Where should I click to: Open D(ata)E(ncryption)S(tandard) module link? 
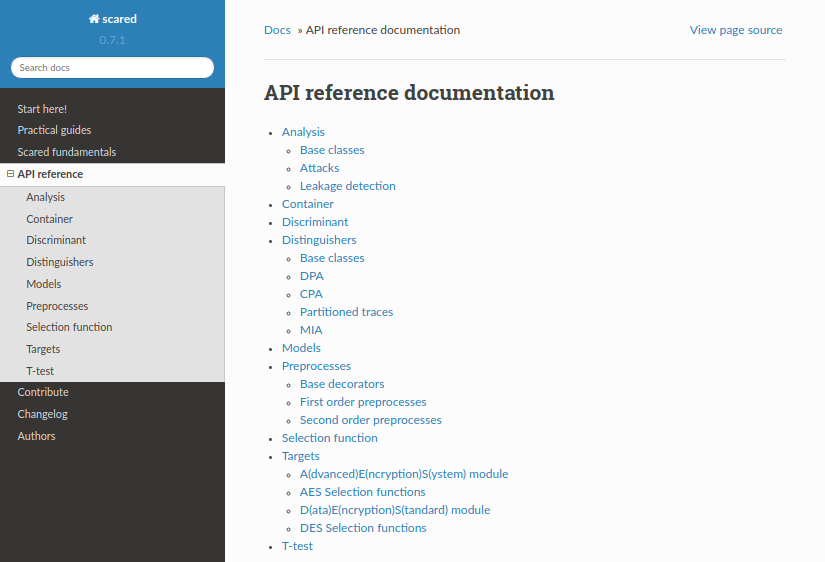(395, 510)
